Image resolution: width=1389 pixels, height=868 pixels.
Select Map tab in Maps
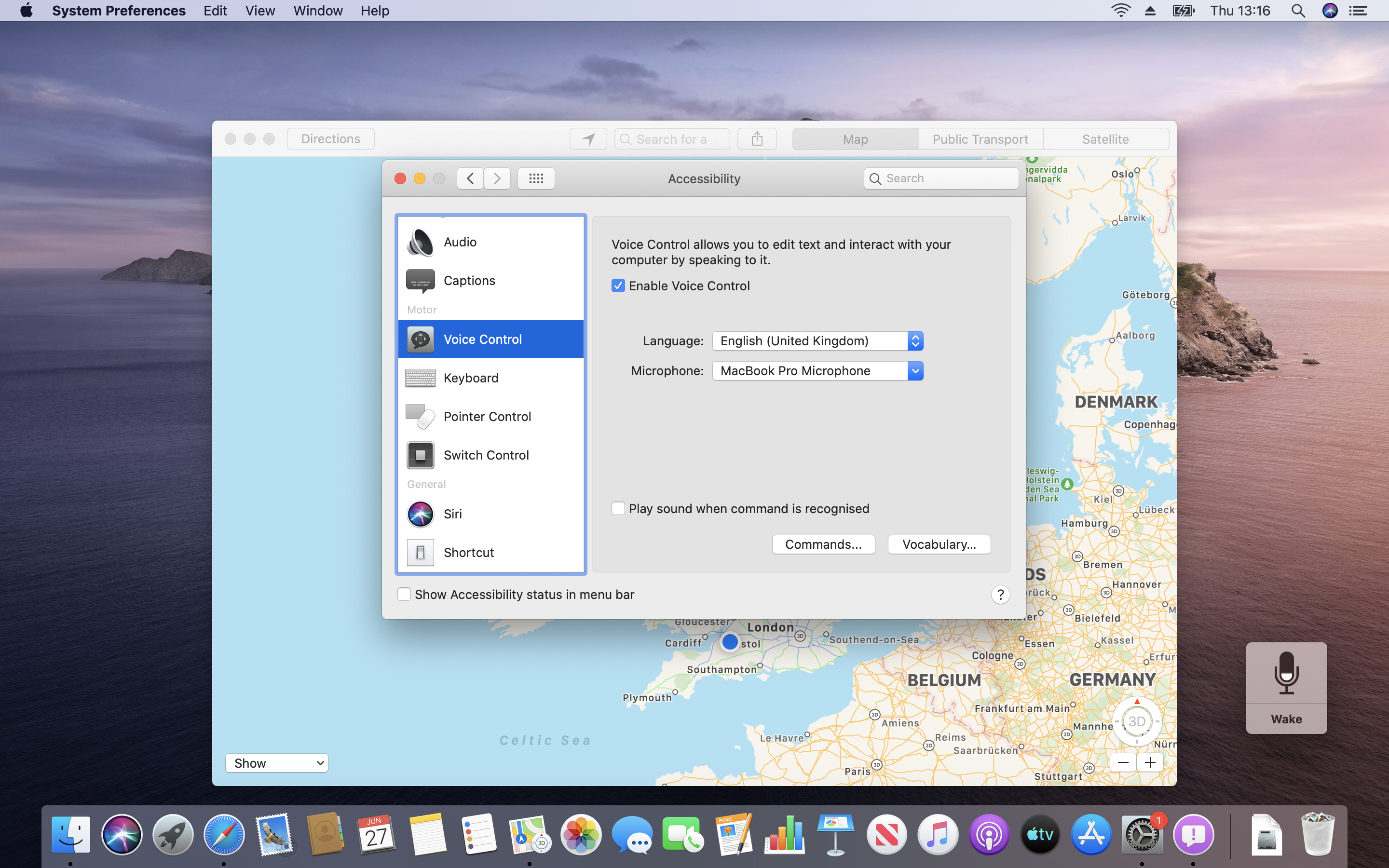pyautogui.click(x=855, y=139)
